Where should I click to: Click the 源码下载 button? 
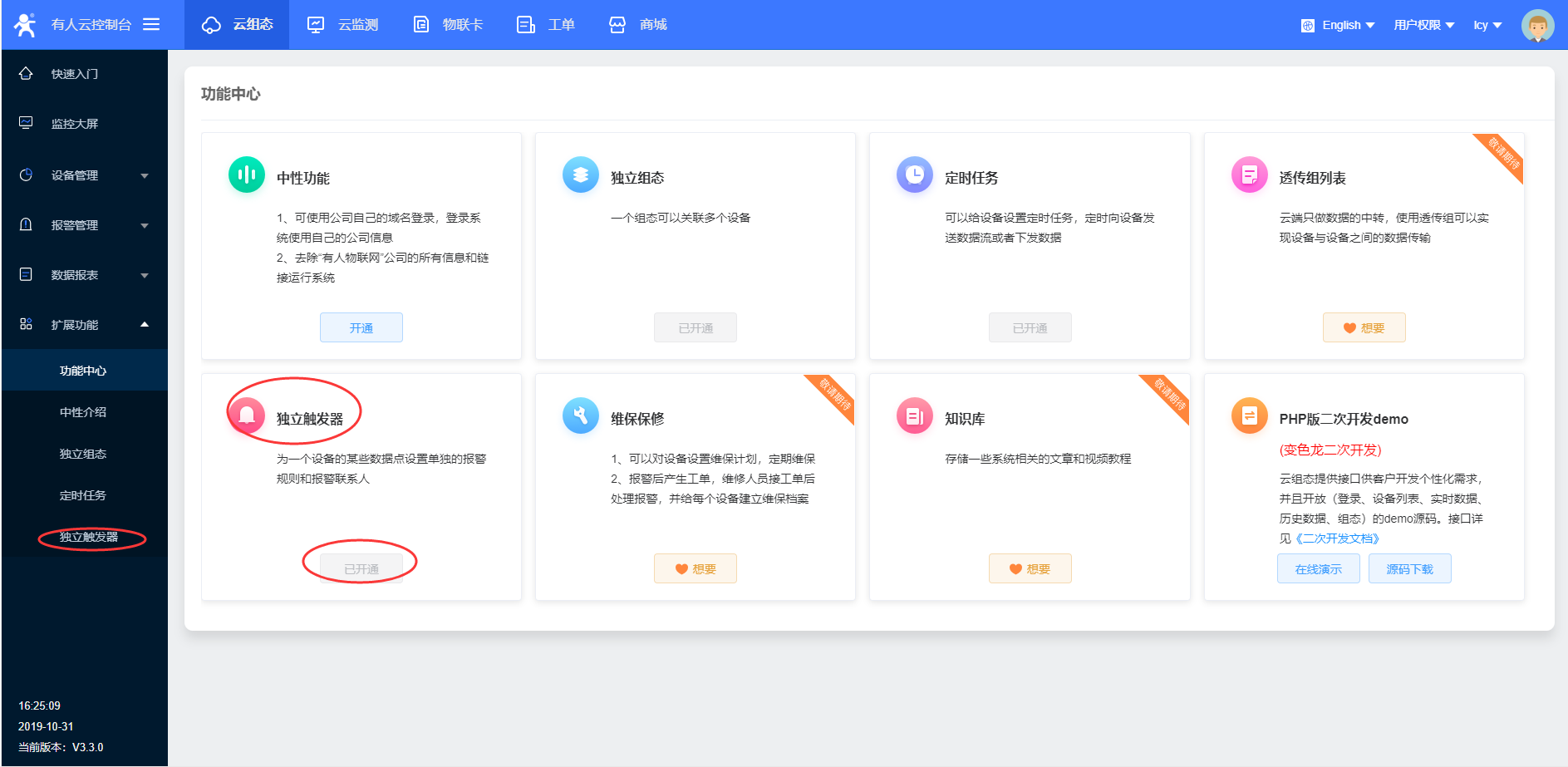point(1410,568)
